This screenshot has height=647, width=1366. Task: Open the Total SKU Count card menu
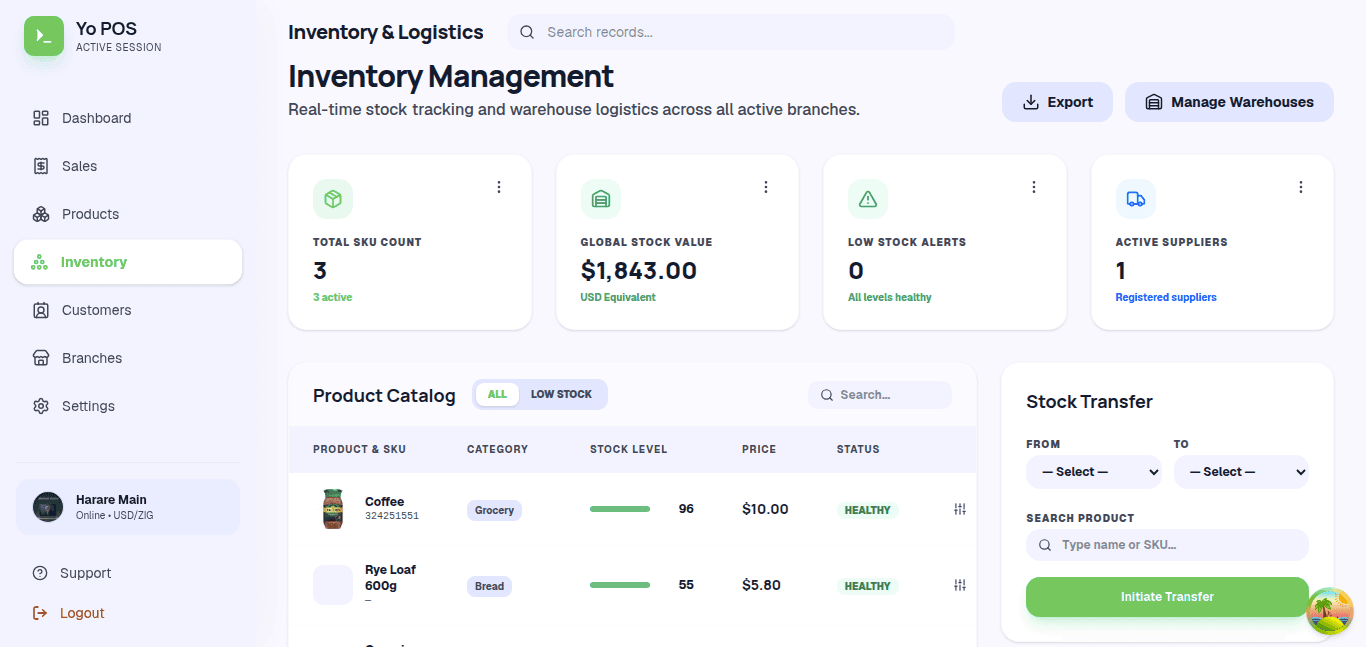pos(499,187)
